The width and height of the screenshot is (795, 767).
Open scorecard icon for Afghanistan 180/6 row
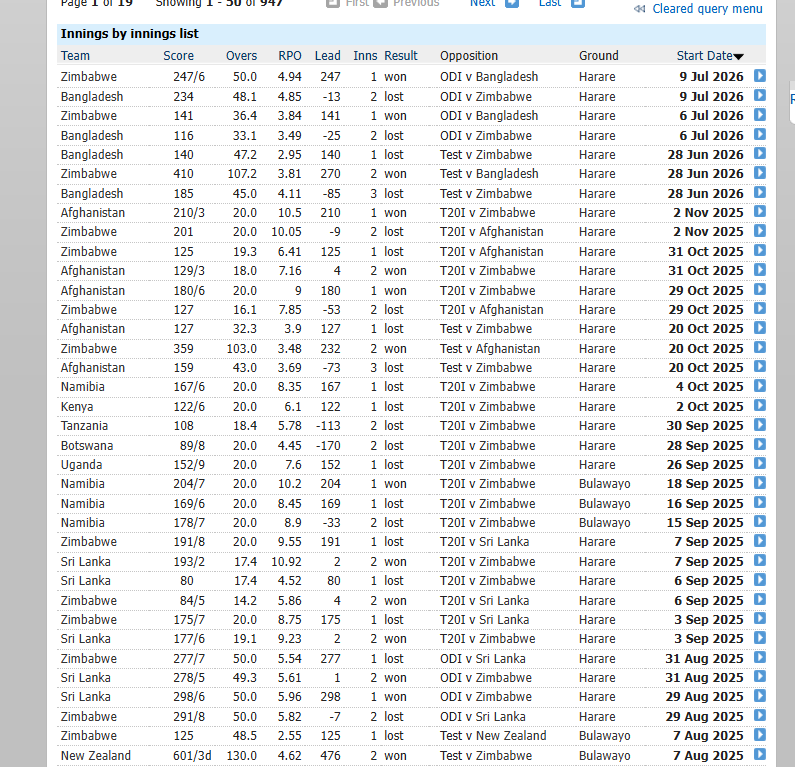point(760,289)
